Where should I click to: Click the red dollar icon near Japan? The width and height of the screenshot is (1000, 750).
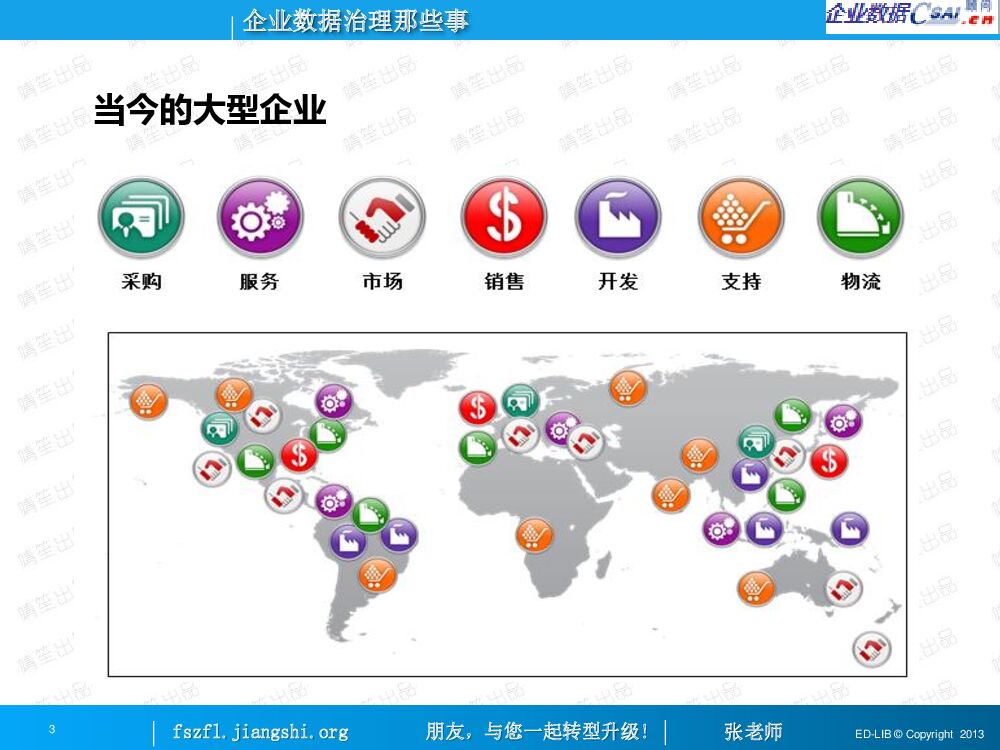(829, 460)
